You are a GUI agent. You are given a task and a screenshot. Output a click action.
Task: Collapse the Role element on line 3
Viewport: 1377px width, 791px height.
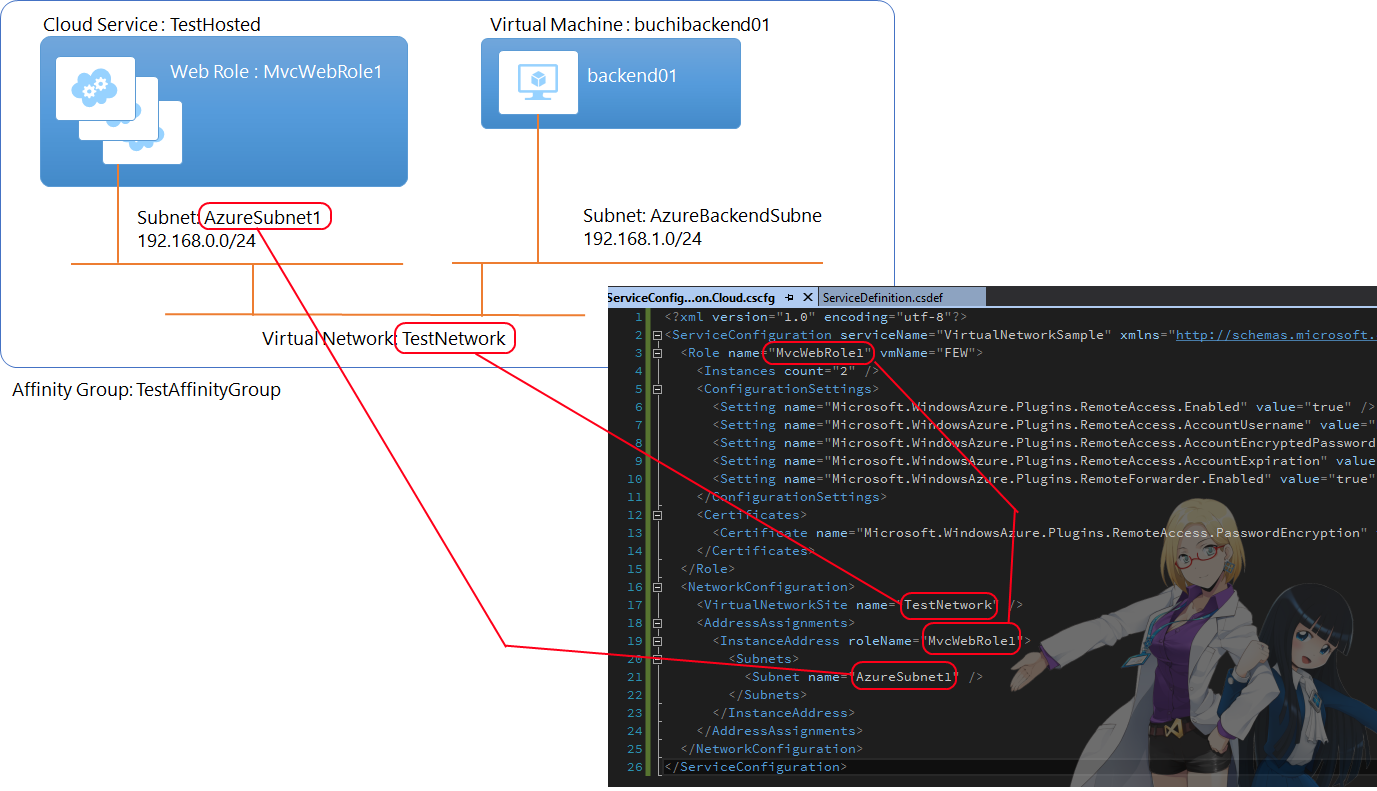pos(657,353)
